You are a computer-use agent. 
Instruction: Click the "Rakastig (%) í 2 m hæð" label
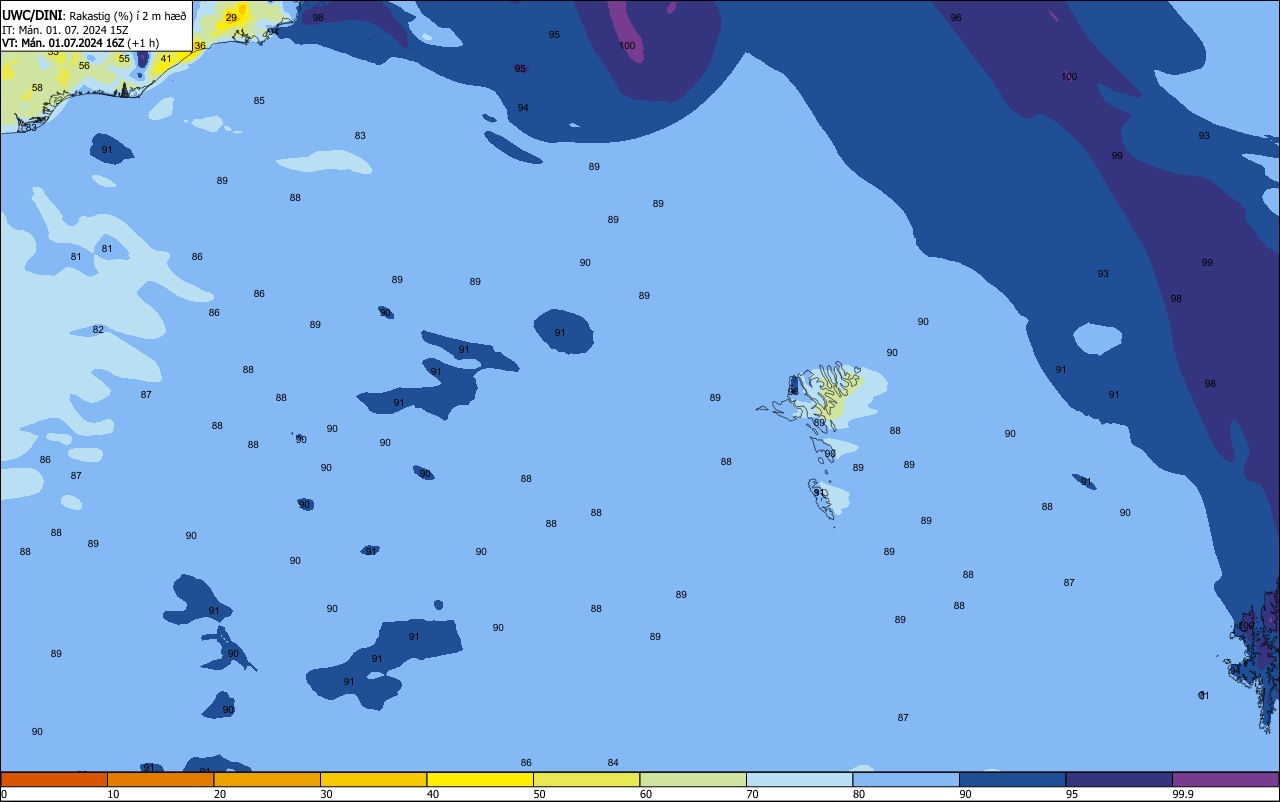tap(127, 16)
